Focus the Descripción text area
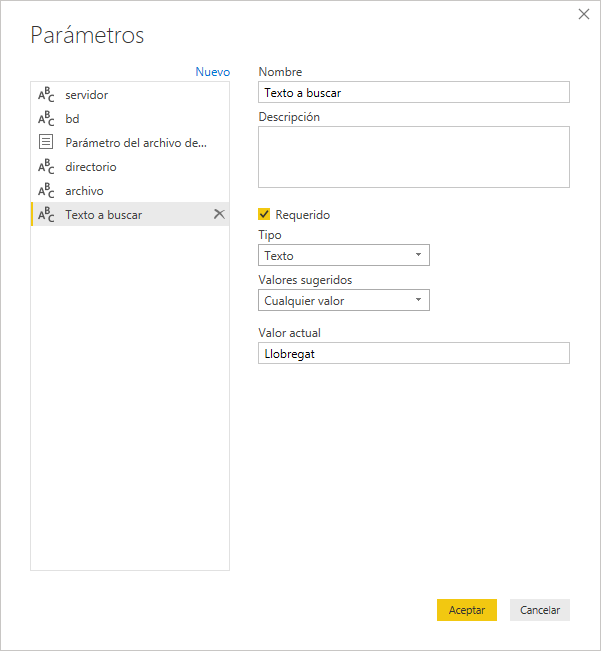This screenshot has height=651, width=601. coord(413,157)
